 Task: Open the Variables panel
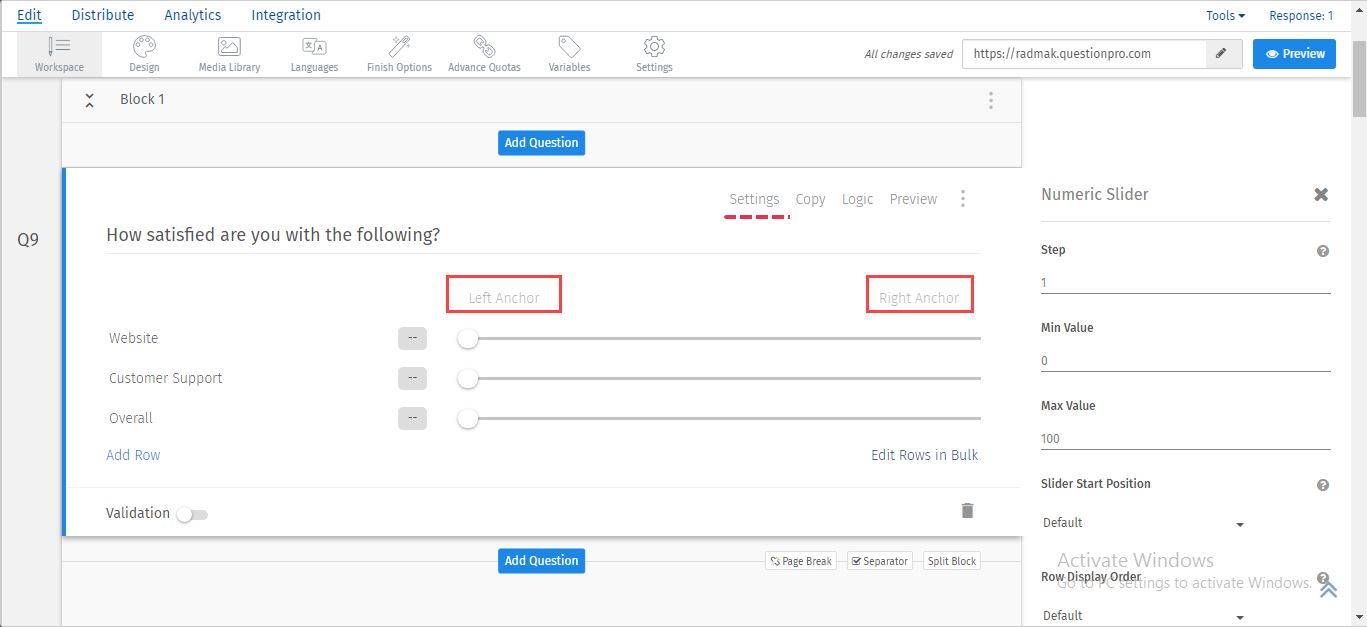click(569, 53)
